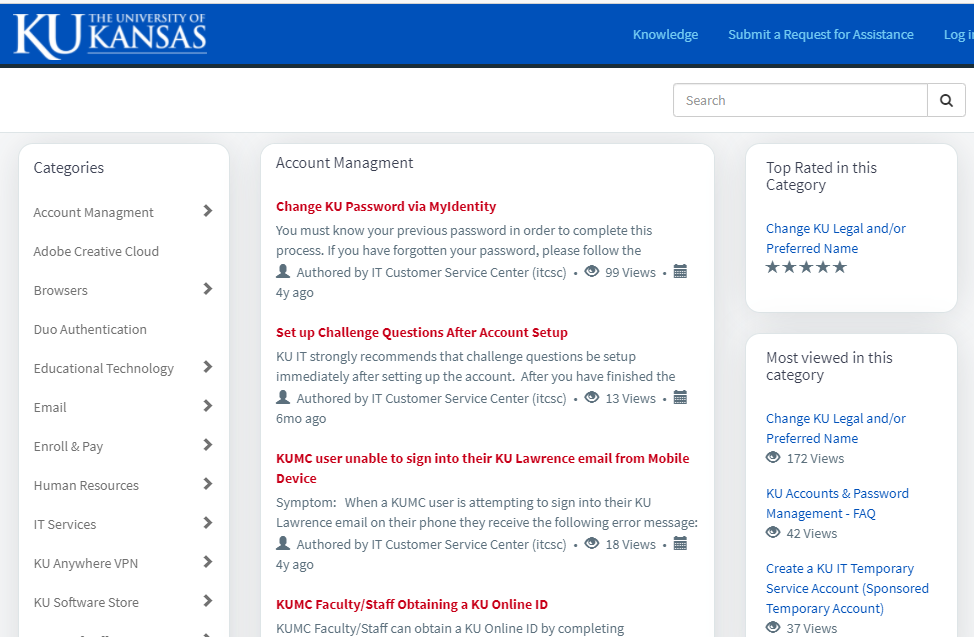The height and width of the screenshot is (637, 974).
Task: Click the five-star rating under Top Rated
Action: click(806, 267)
